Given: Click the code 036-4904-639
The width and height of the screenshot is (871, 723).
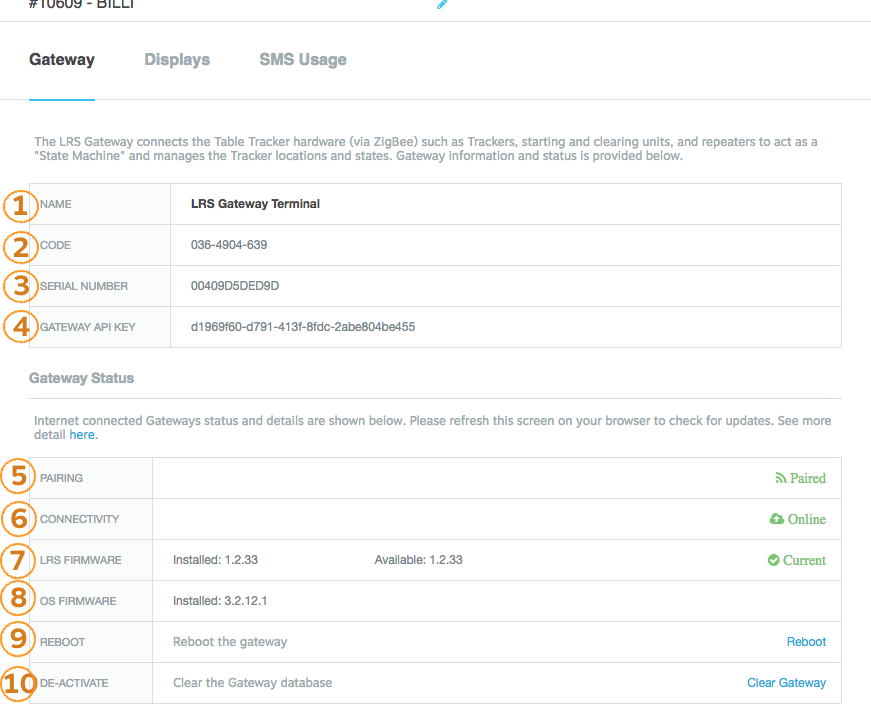Looking at the screenshot, I should [229, 245].
